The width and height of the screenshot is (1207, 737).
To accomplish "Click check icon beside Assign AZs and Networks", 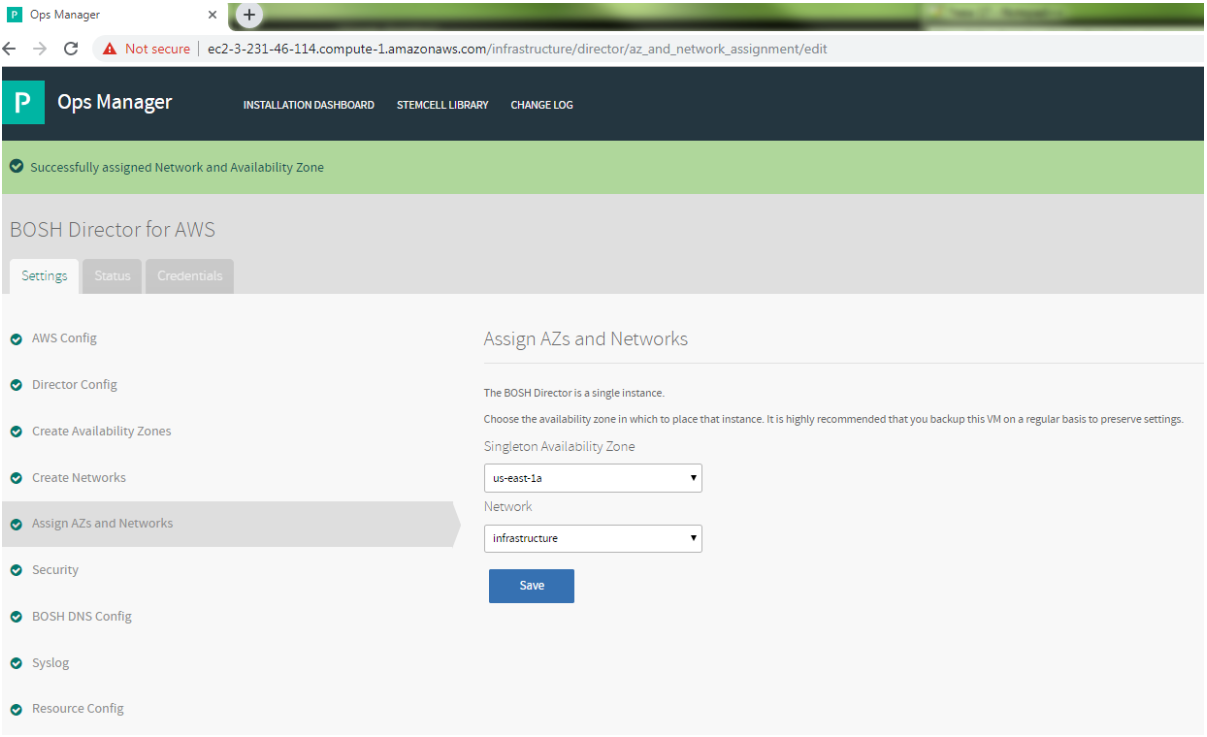I will [x=16, y=524].
